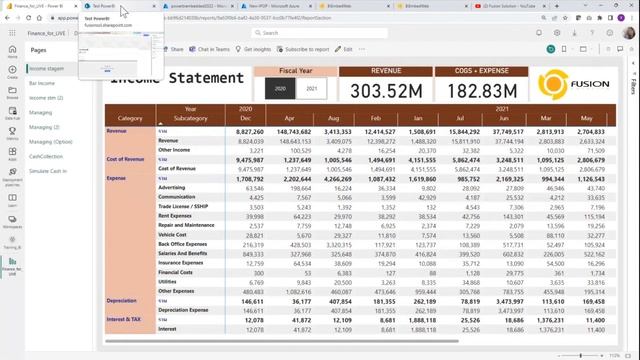
Task: Open the app launcher waffle menu
Action: tap(12, 33)
